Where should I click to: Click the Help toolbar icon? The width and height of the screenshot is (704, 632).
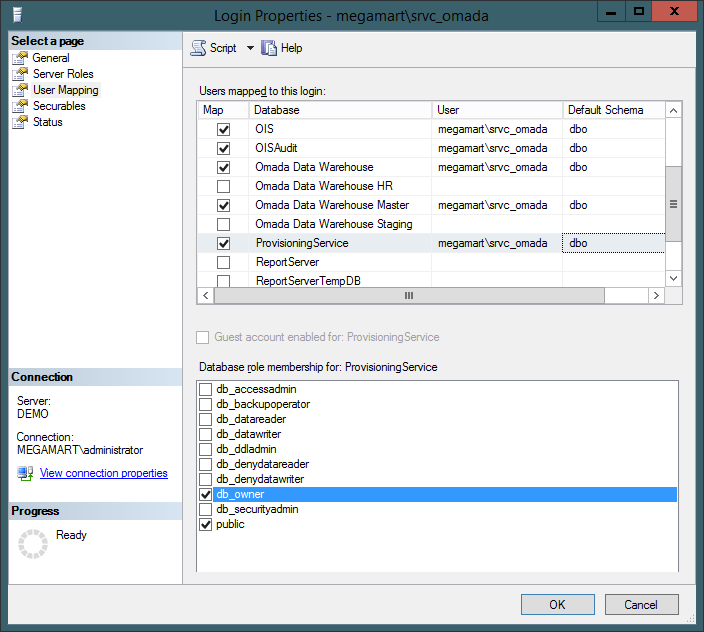(269, 48)
